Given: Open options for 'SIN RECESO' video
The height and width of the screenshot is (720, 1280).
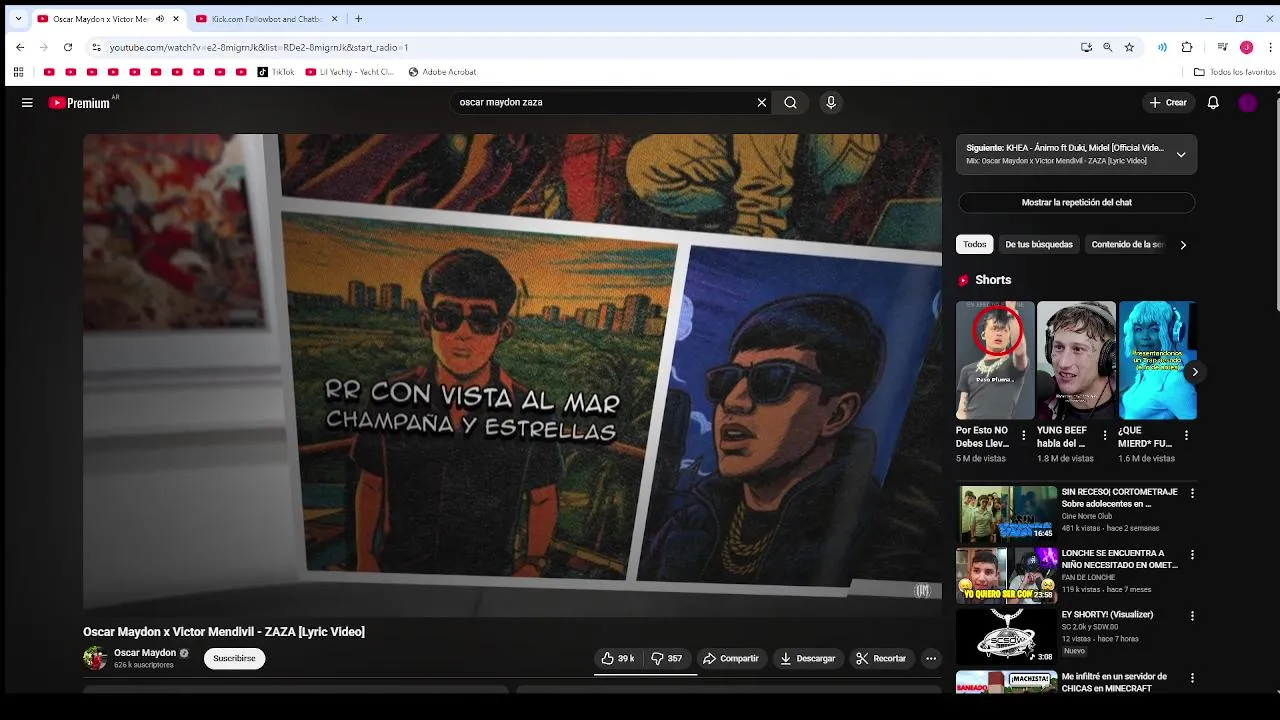Looking at the screenshot, I should point(1192,493).
